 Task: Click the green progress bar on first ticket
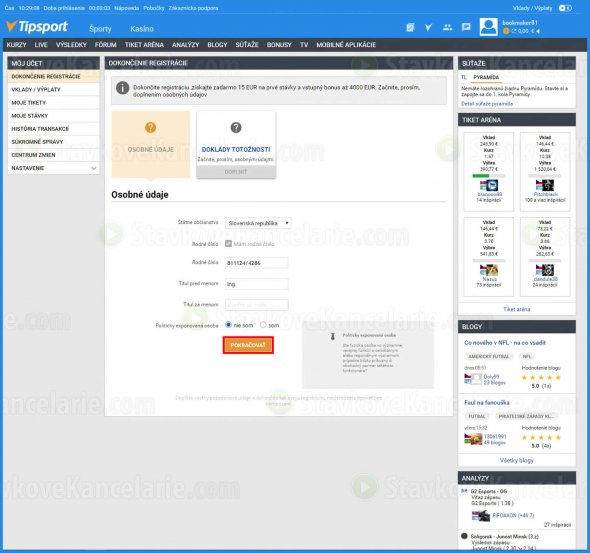pos(481,176)
